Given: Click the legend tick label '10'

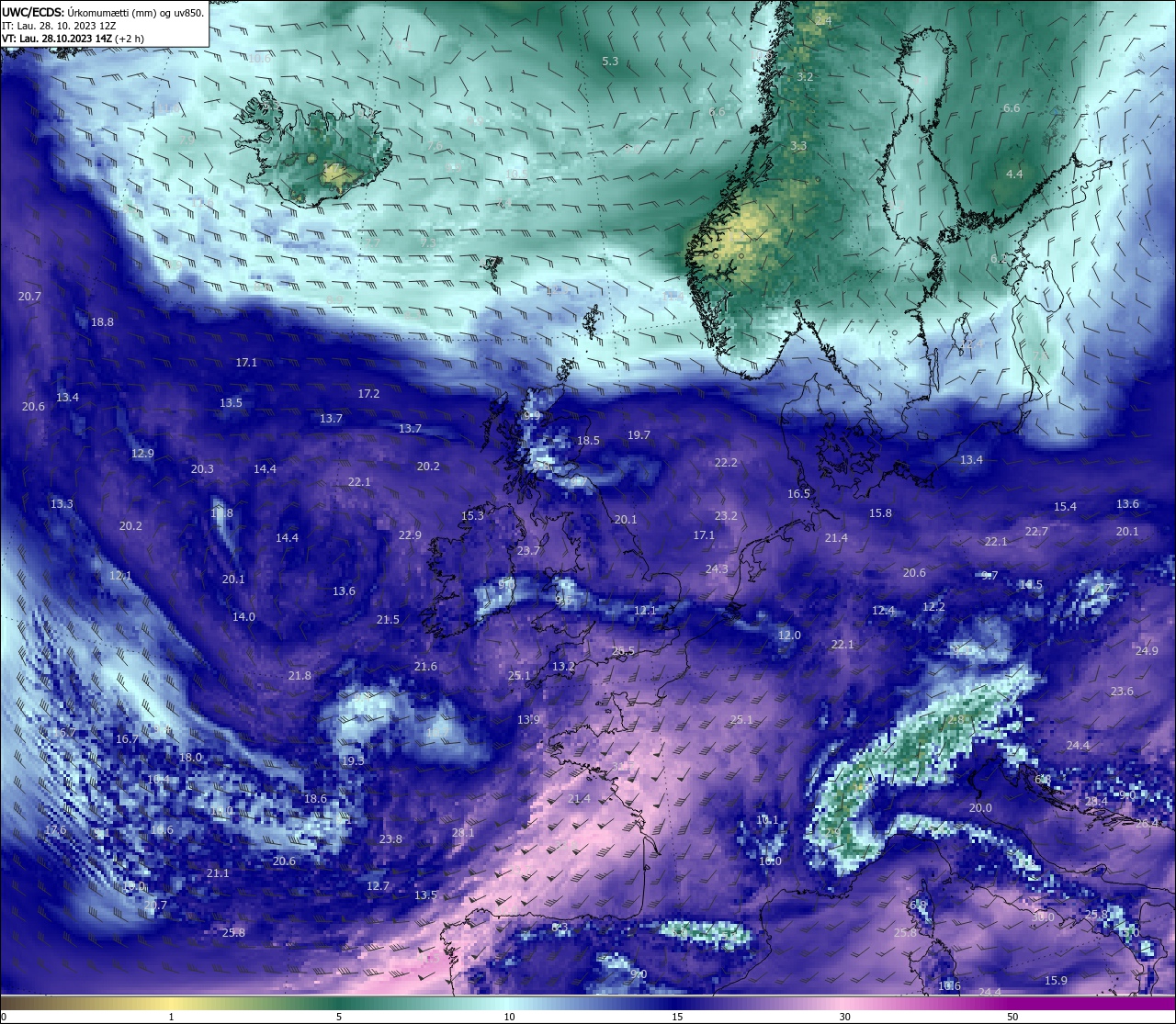Looking at the screenshot, I should [509, 1017].
